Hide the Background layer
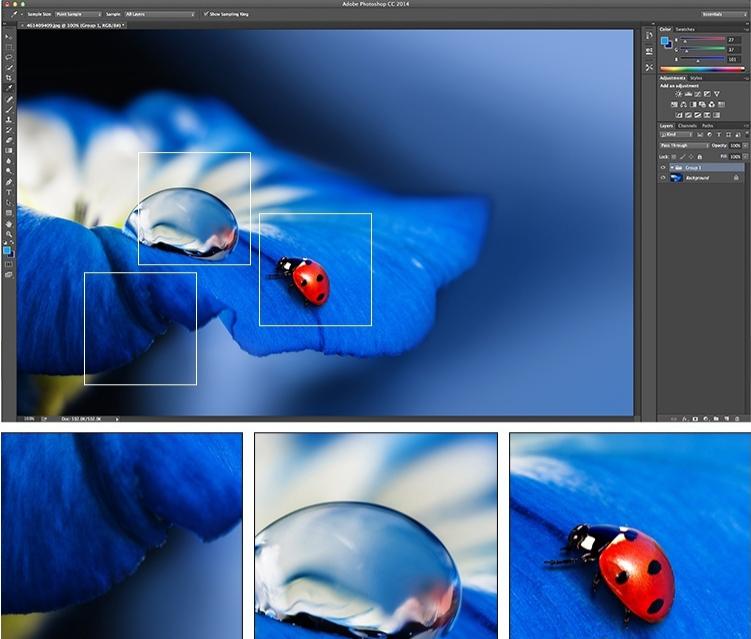The image size is (751, 639). pyautogui.click(x=663, y=178)
